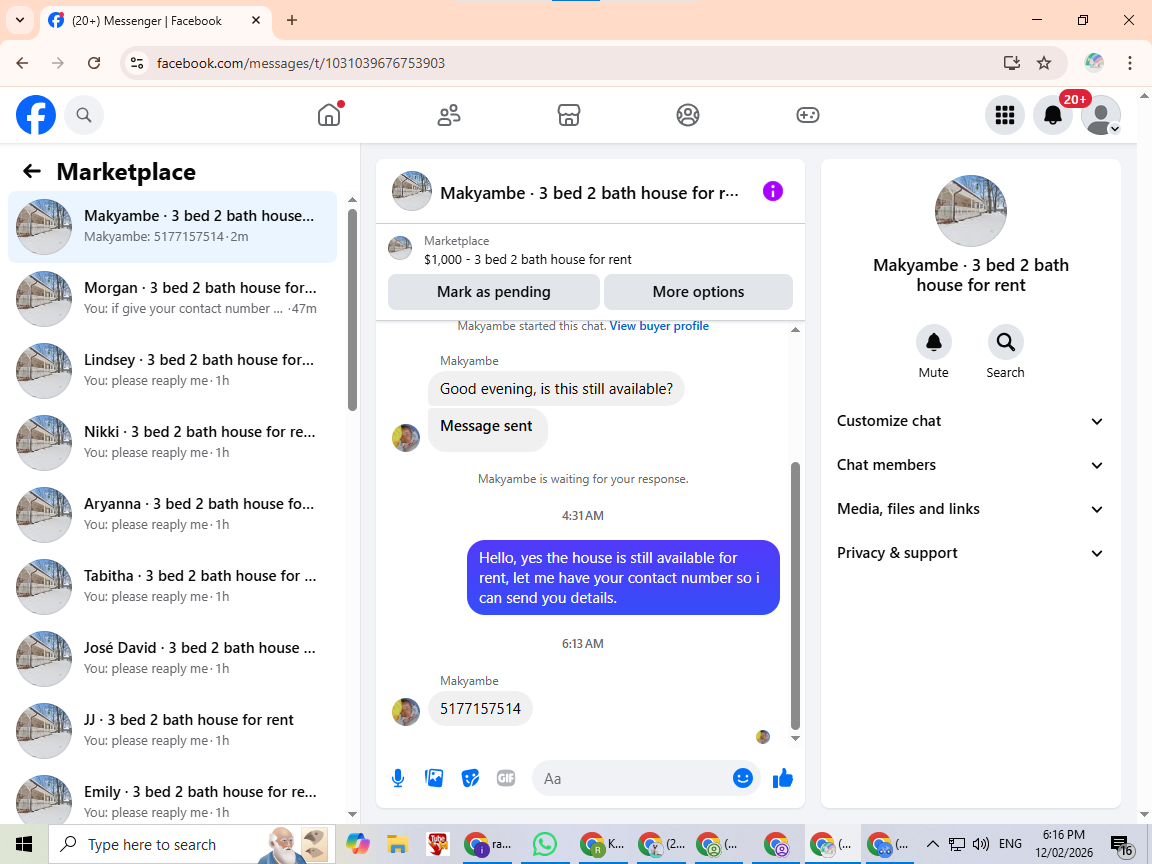1152x864 pixels.
Task: Open the emoji picker in message box
Action: tap(743, 778)
